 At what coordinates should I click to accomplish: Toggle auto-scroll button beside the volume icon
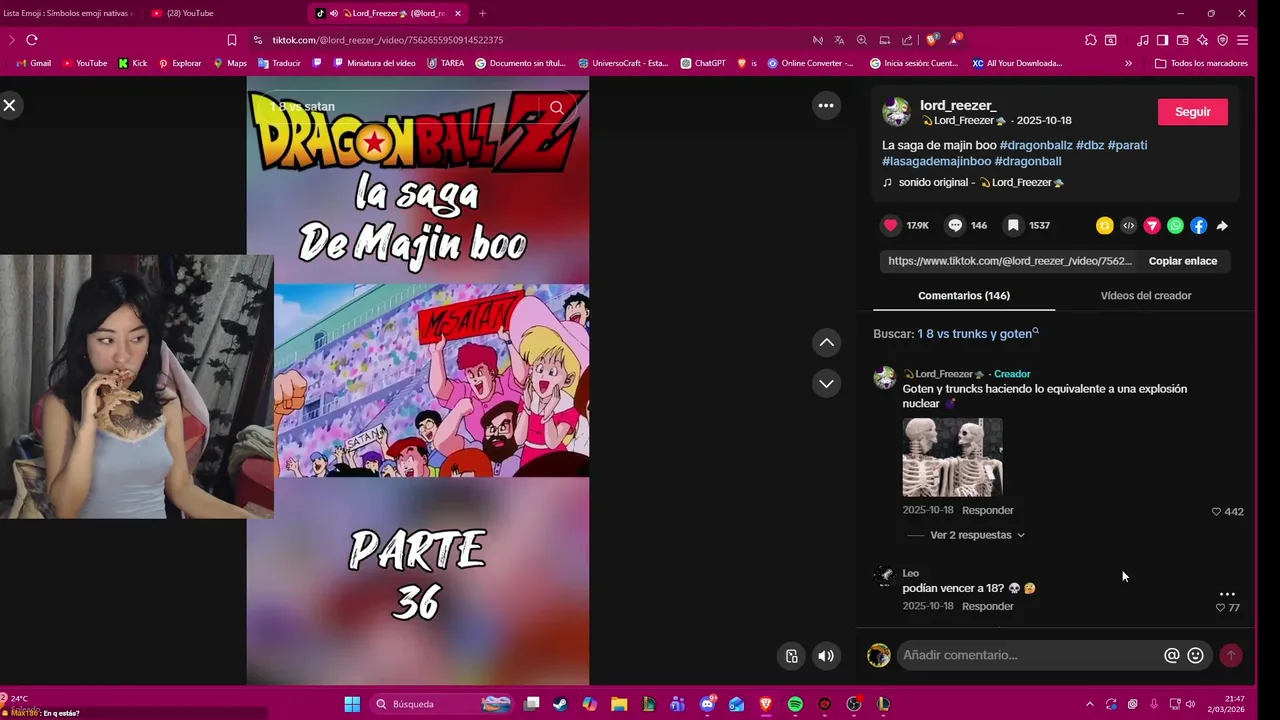[x=792, y=656]
